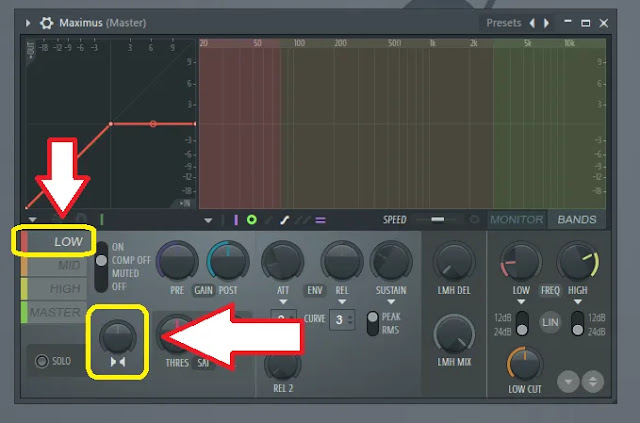
Task: Toggle the LIN linear phase button
Action: 550,323
